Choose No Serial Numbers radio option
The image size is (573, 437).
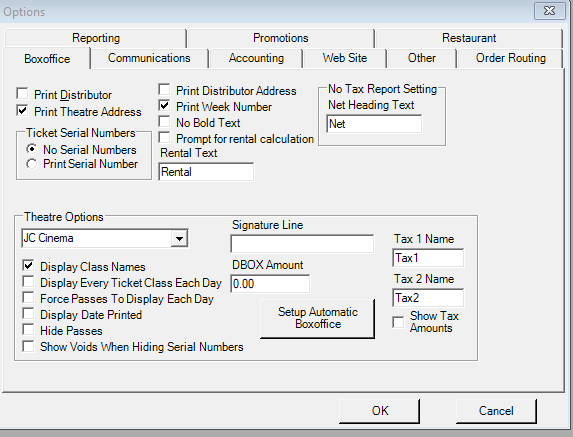[32, 149]
